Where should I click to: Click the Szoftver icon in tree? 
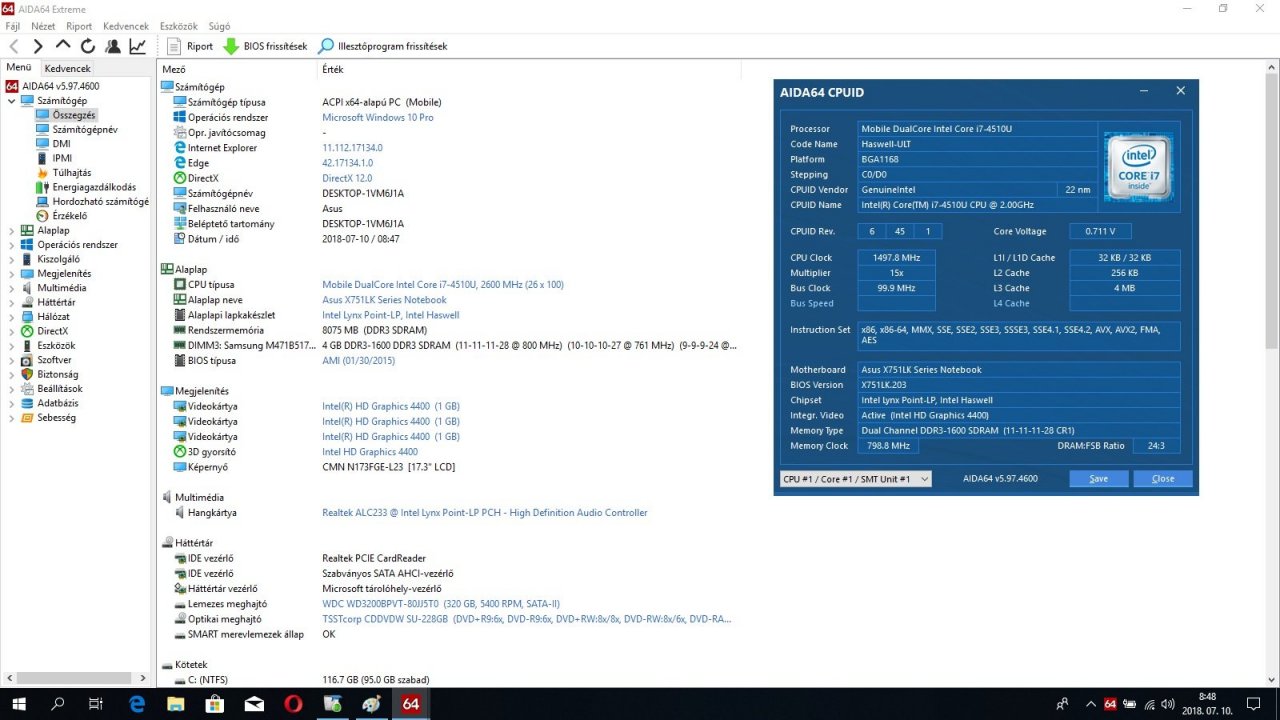(27, 360)
